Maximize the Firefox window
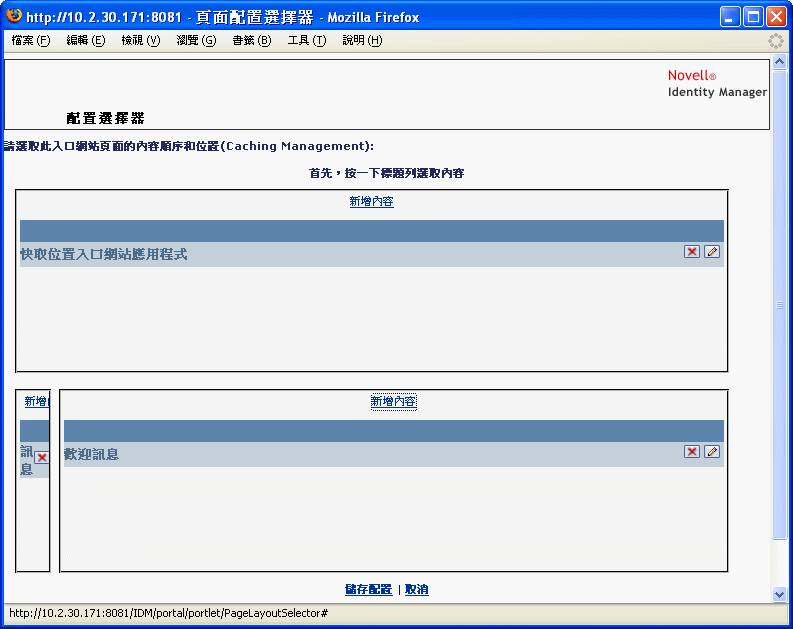 pyautogui.click(x=753, y=17)
